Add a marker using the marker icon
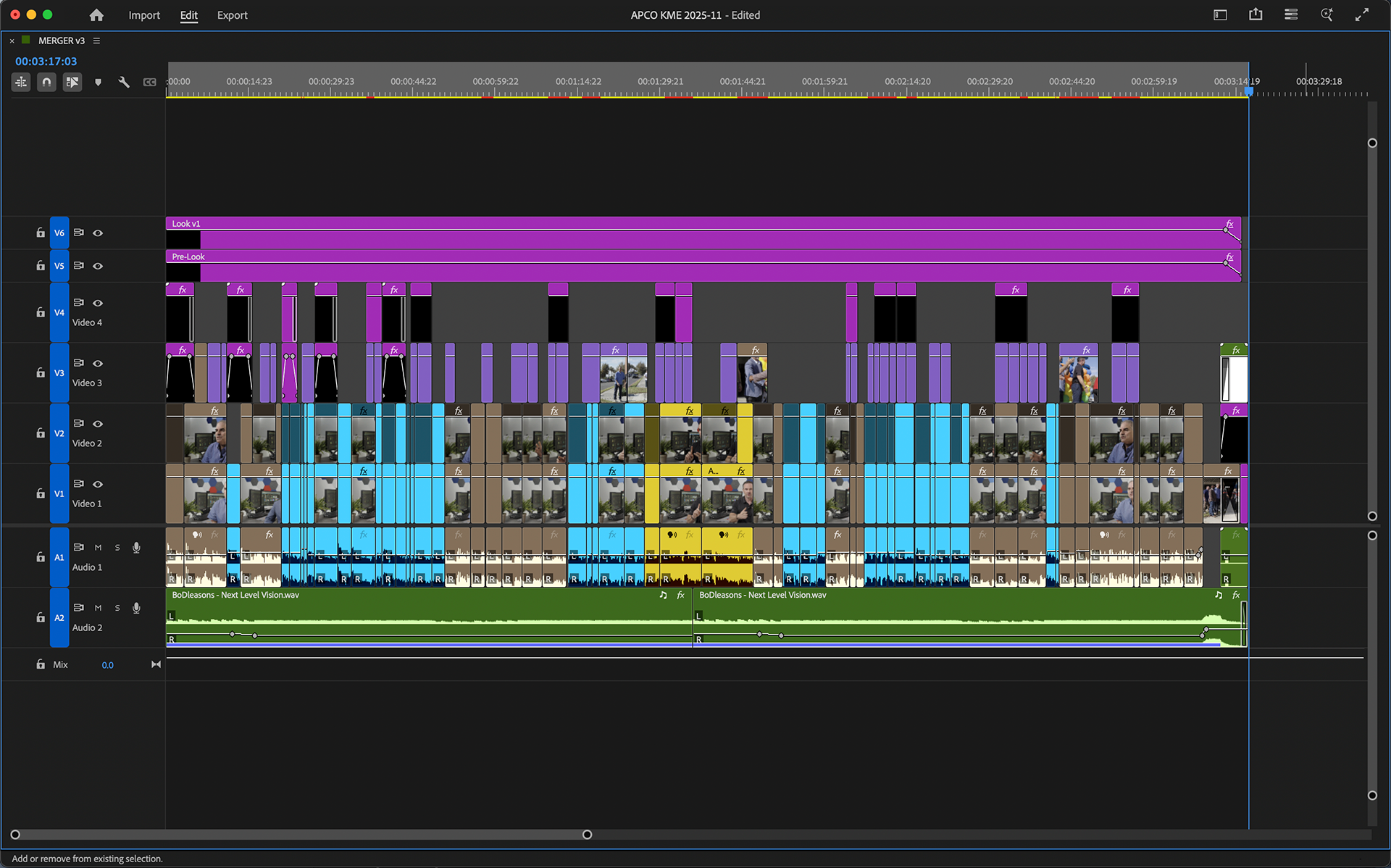This screenshot has width=1391, height=868. (x=98, y=82)
